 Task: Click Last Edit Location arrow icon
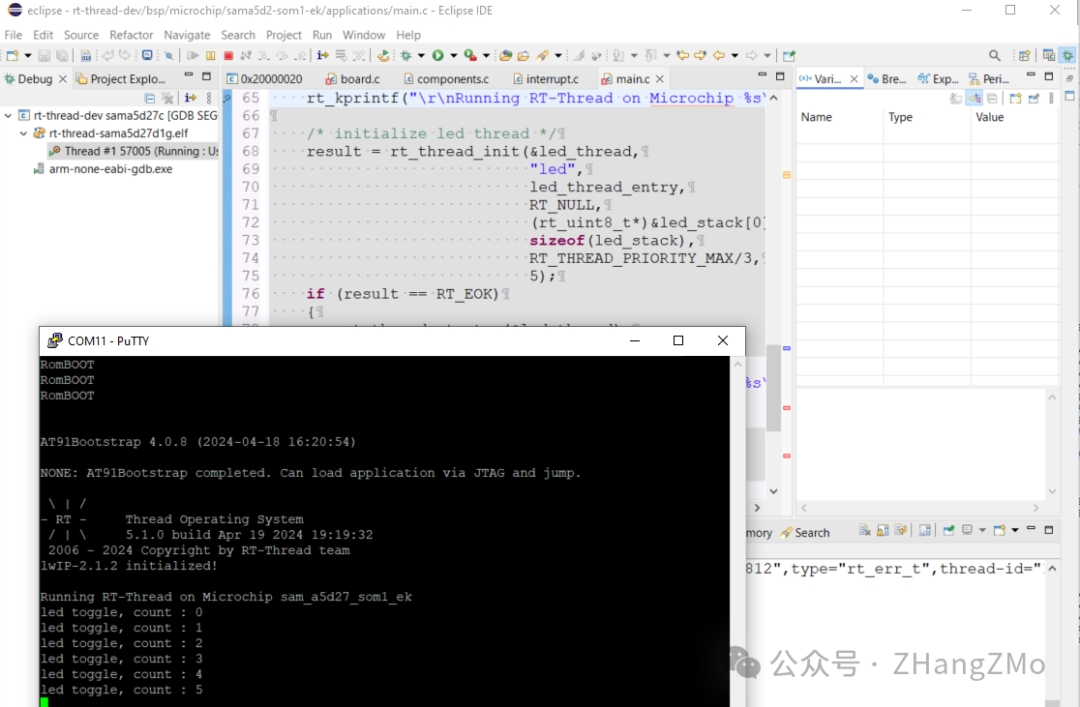(x=683, y=55)
